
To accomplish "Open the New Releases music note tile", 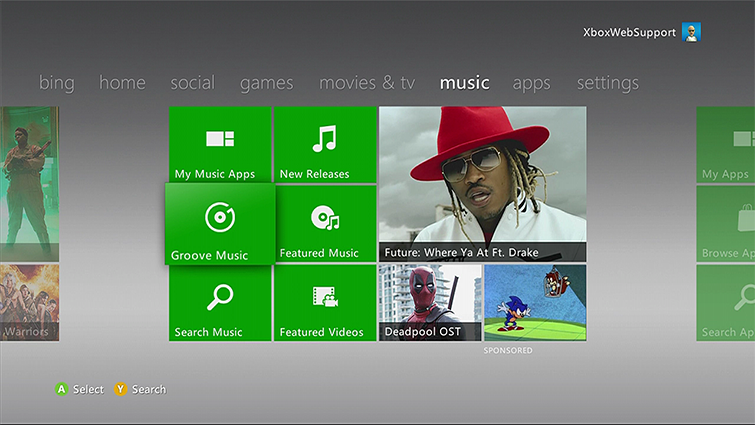I will pyautogui.click(x=324, y=145).
